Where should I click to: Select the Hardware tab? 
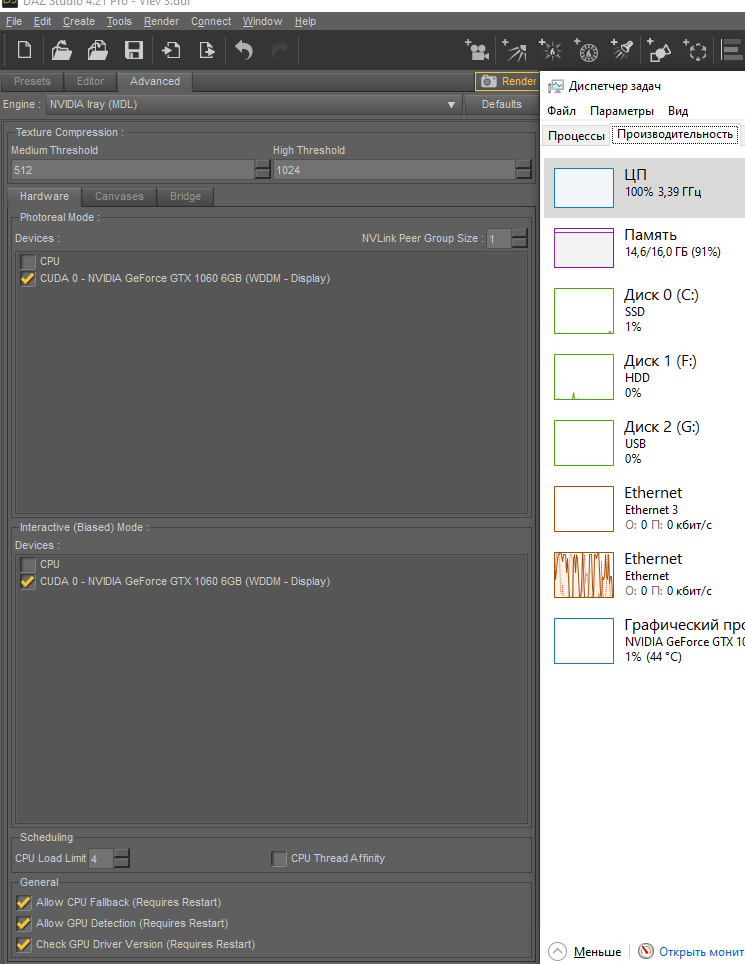[44, 196]
